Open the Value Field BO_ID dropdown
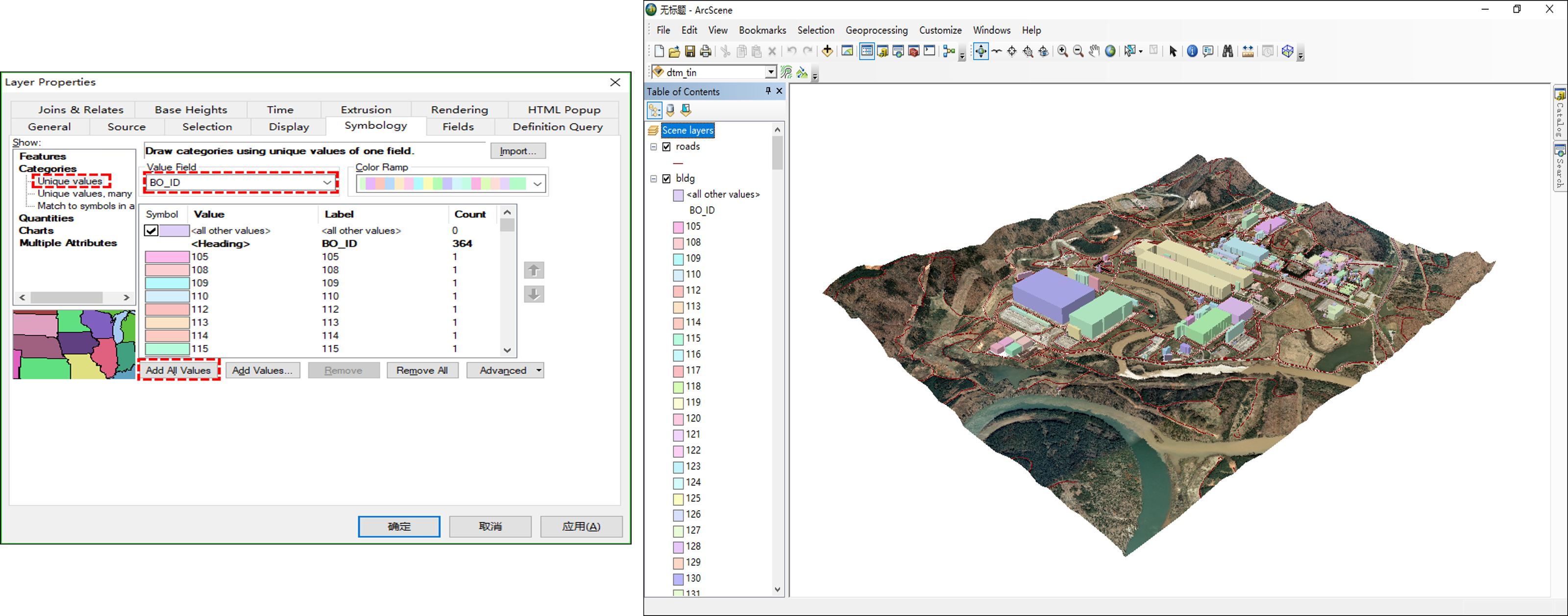The width and height of the screenshot is (1568, 616). (327, 183)
